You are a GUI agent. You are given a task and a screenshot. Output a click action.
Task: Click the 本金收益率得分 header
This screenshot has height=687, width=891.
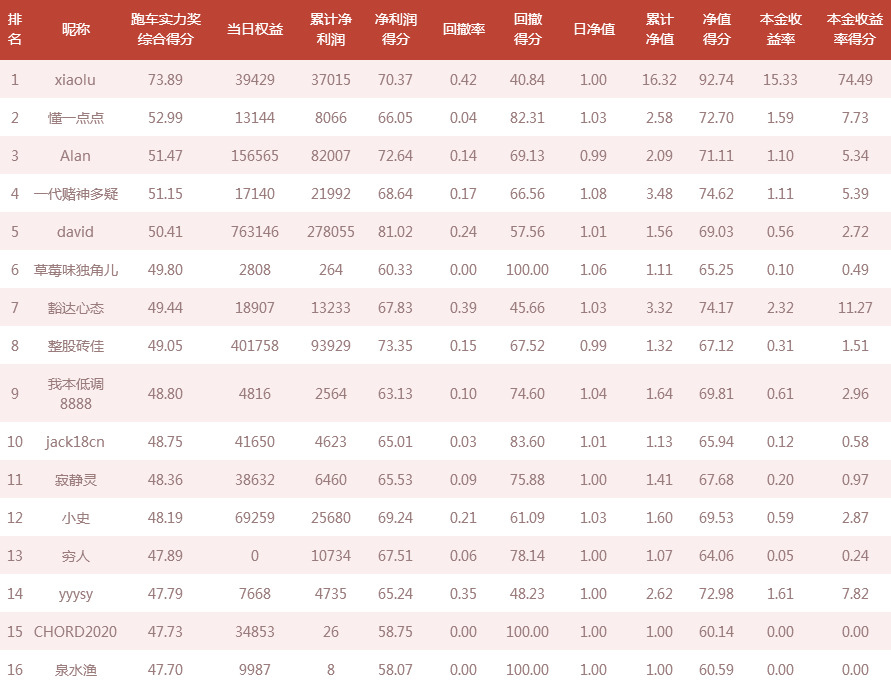point(855,29)
